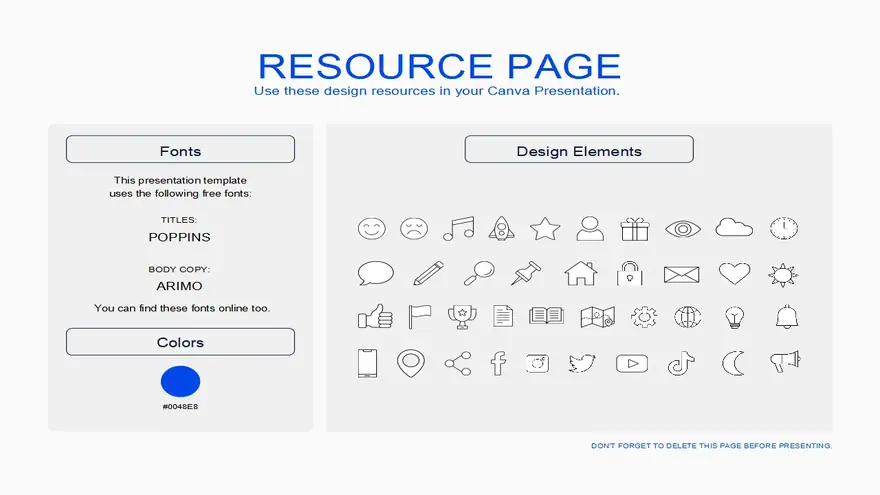Click 'This presentation template' paragraph
Image resolution: width=880 pixels, height=495 pixels.
pos(180,187)
